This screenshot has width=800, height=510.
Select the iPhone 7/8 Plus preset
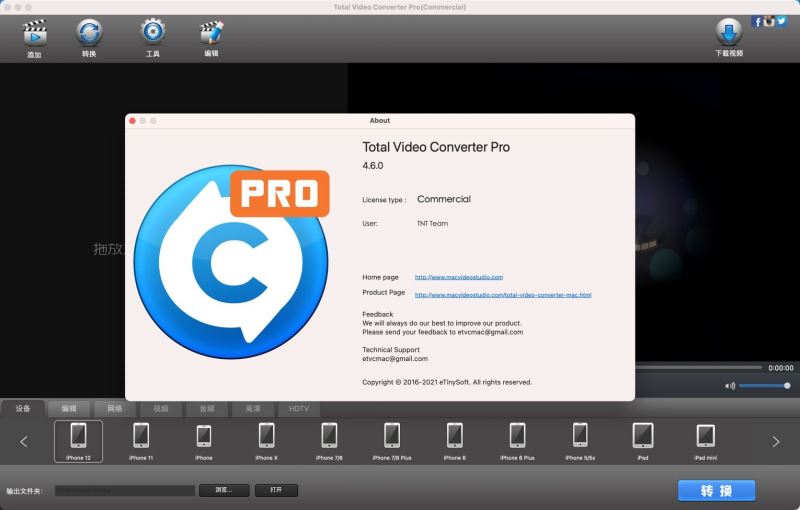coord(392,441)
